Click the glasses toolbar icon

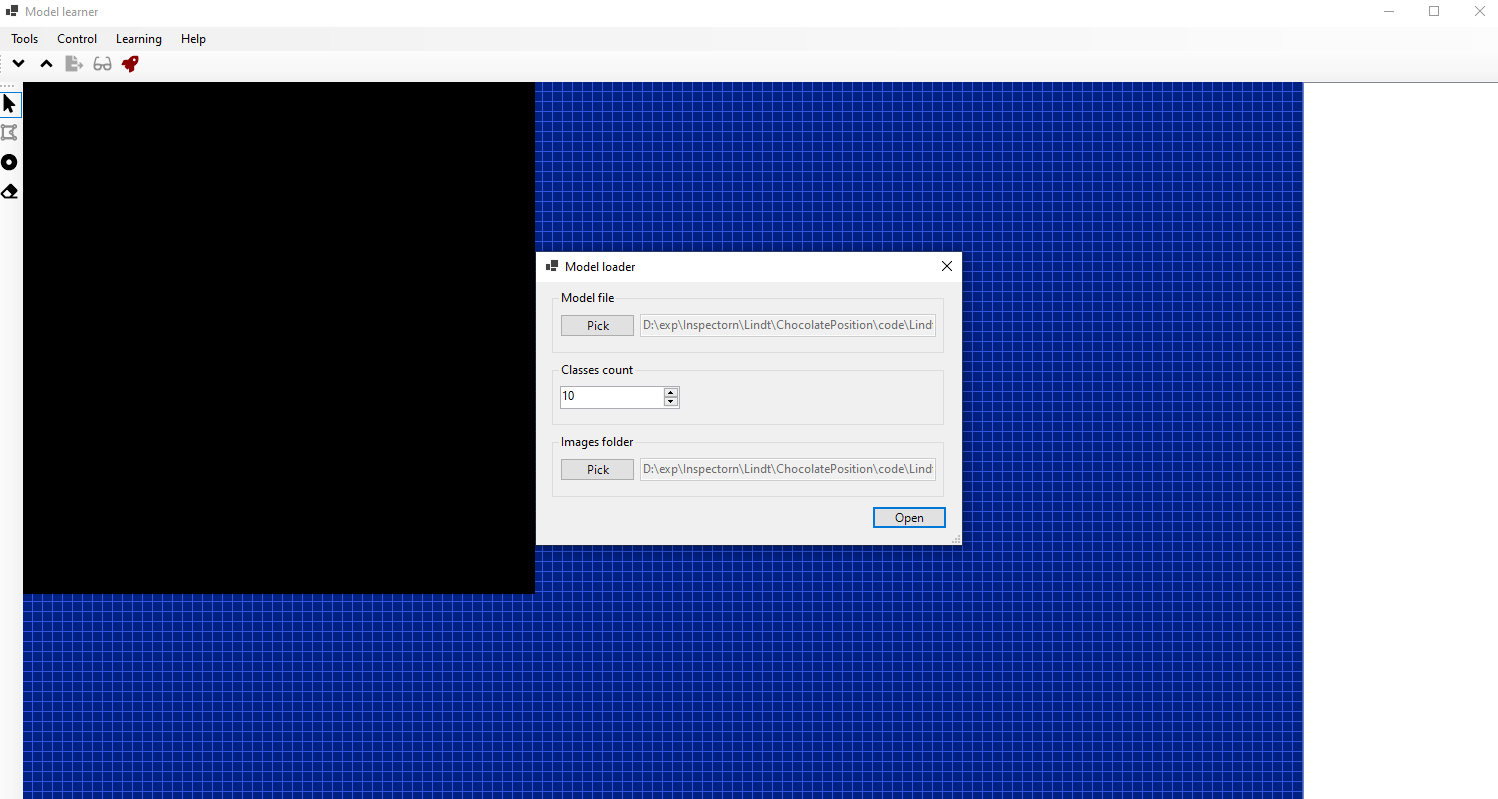click(x=102, y=64)
